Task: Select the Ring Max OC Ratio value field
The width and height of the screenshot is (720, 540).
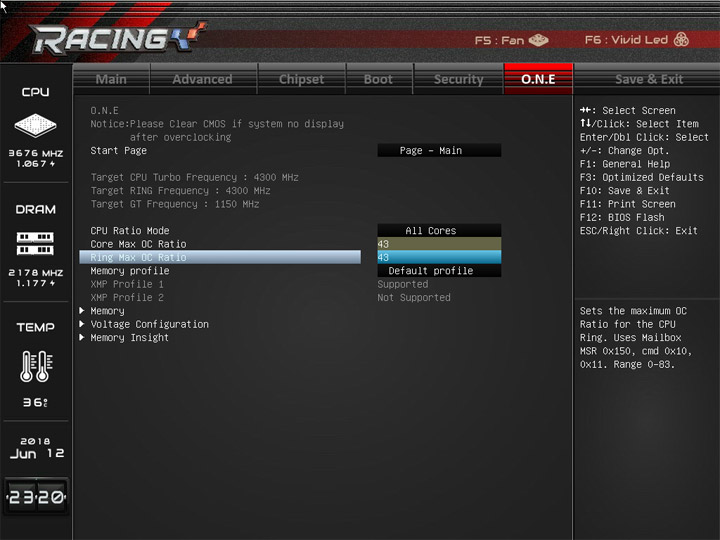Action: pos(439,257)
